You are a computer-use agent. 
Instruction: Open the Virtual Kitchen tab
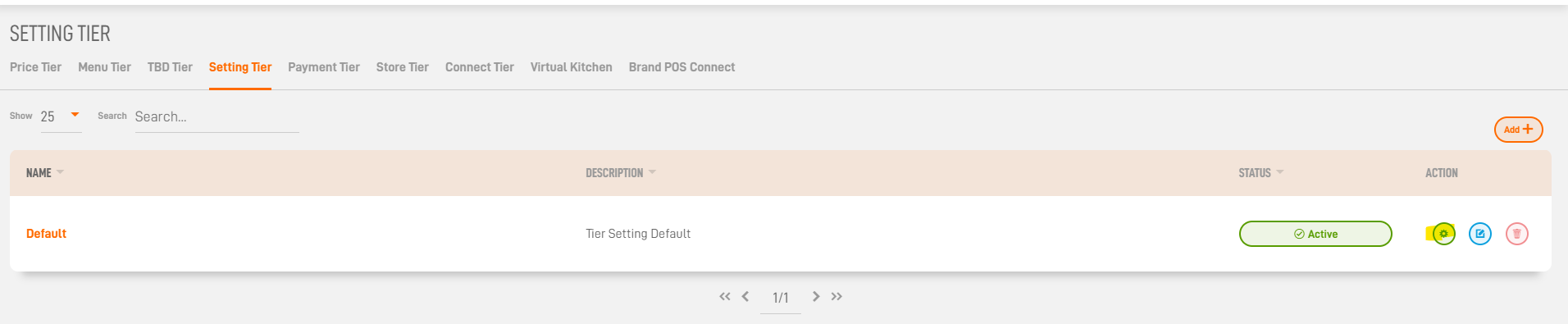572,67
